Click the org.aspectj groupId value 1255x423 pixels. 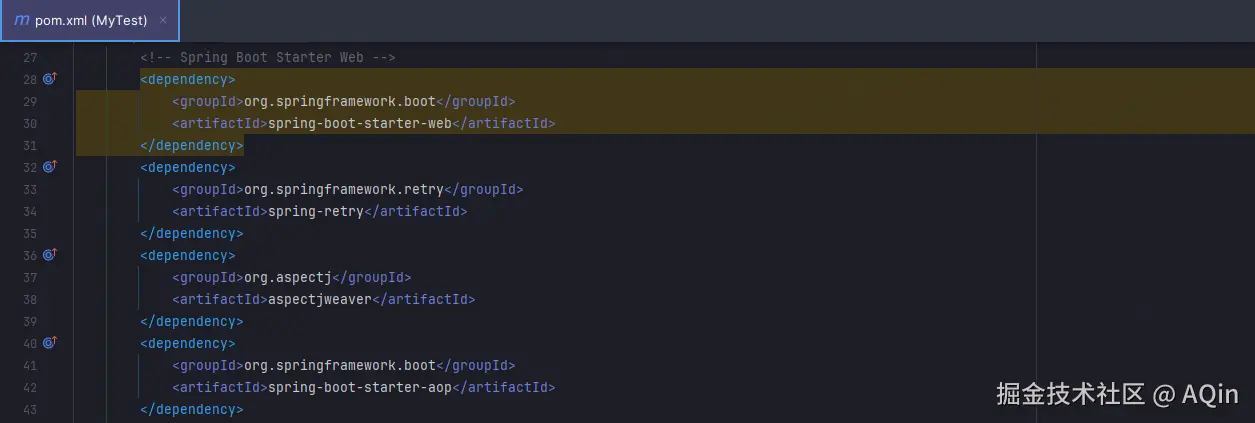click(x=287, y=278)
